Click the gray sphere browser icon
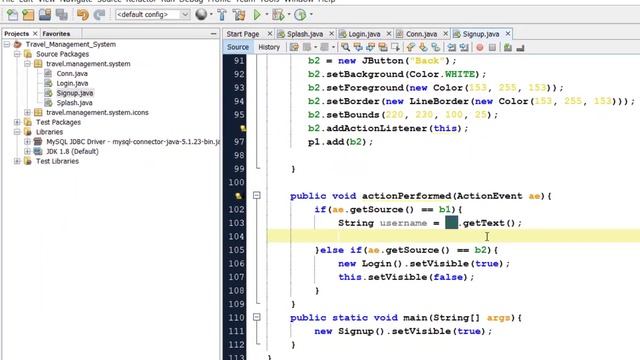The image size is (640, 360). pos(201,15)
